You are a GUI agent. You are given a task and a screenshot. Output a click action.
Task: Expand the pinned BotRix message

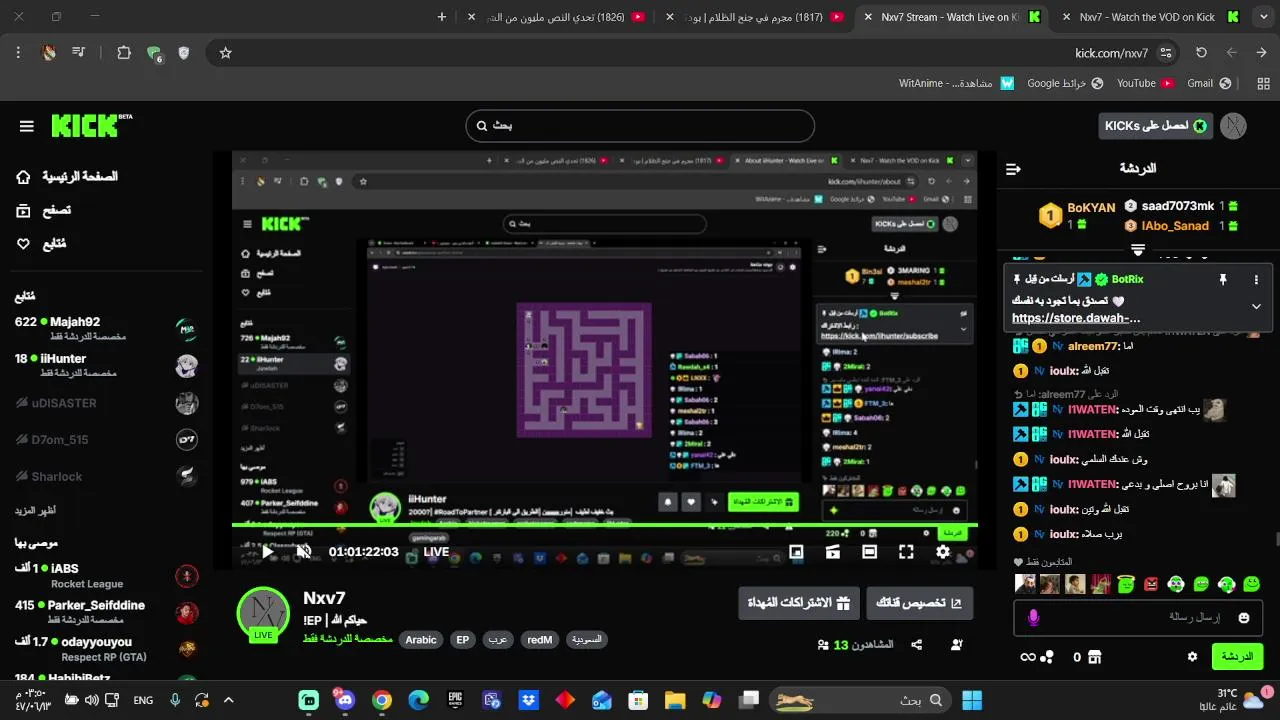tap(1256, 307)
